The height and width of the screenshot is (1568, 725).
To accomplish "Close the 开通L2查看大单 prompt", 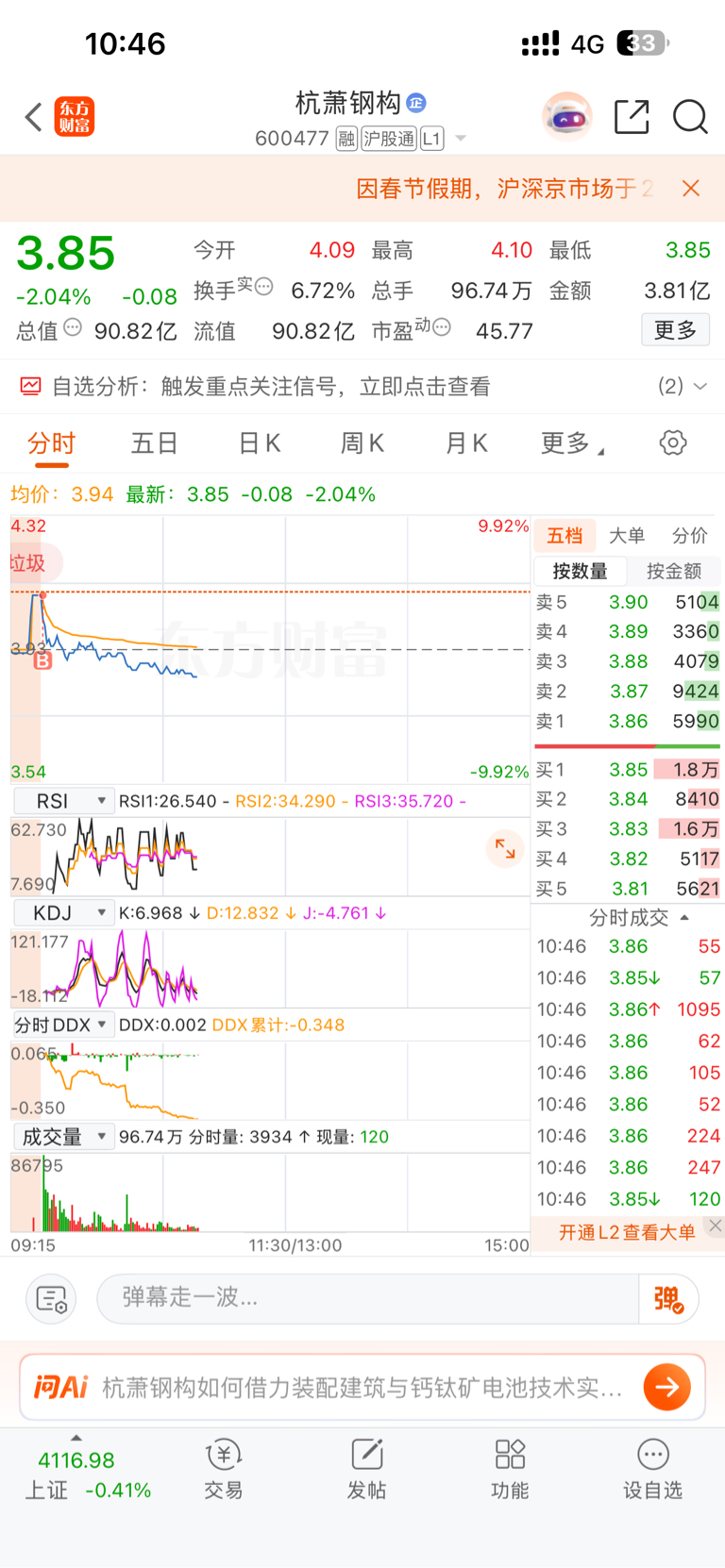I will (716, 1226).
